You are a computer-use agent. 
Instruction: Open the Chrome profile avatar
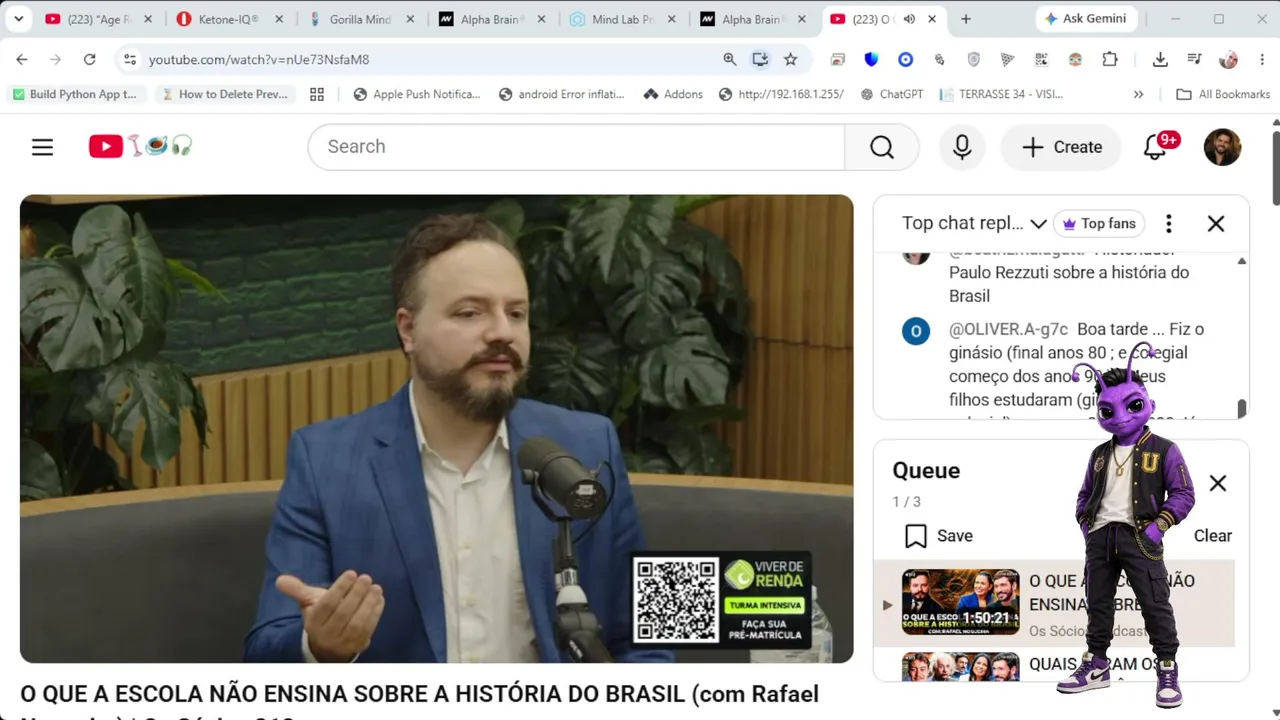[x=1228, y=60]
